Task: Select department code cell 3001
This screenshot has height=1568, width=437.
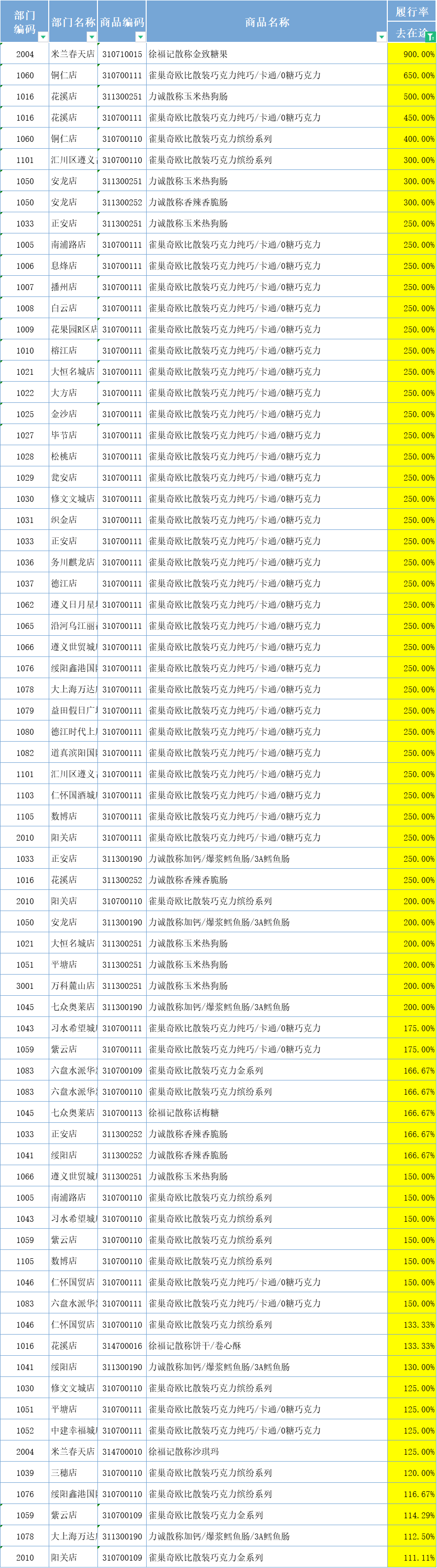Action: [25, 986]
